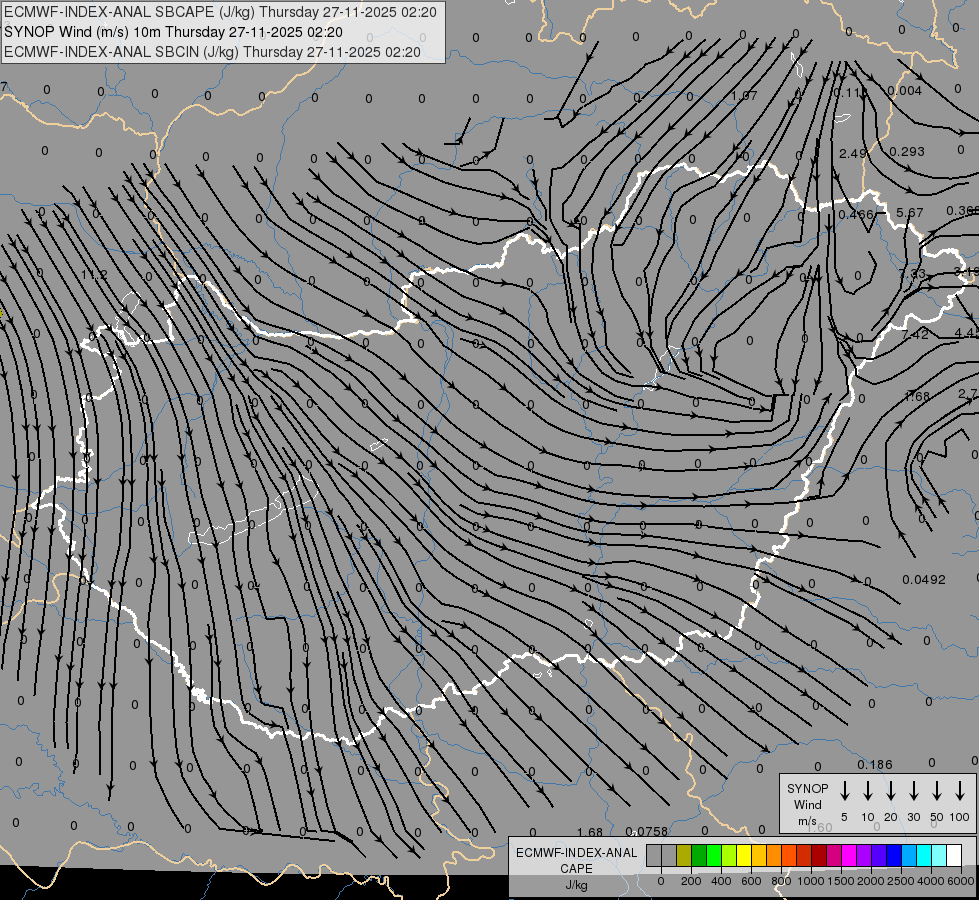Click the 4000 tick label on CAPE scale

pyautogui.click(x=930, y=881)
